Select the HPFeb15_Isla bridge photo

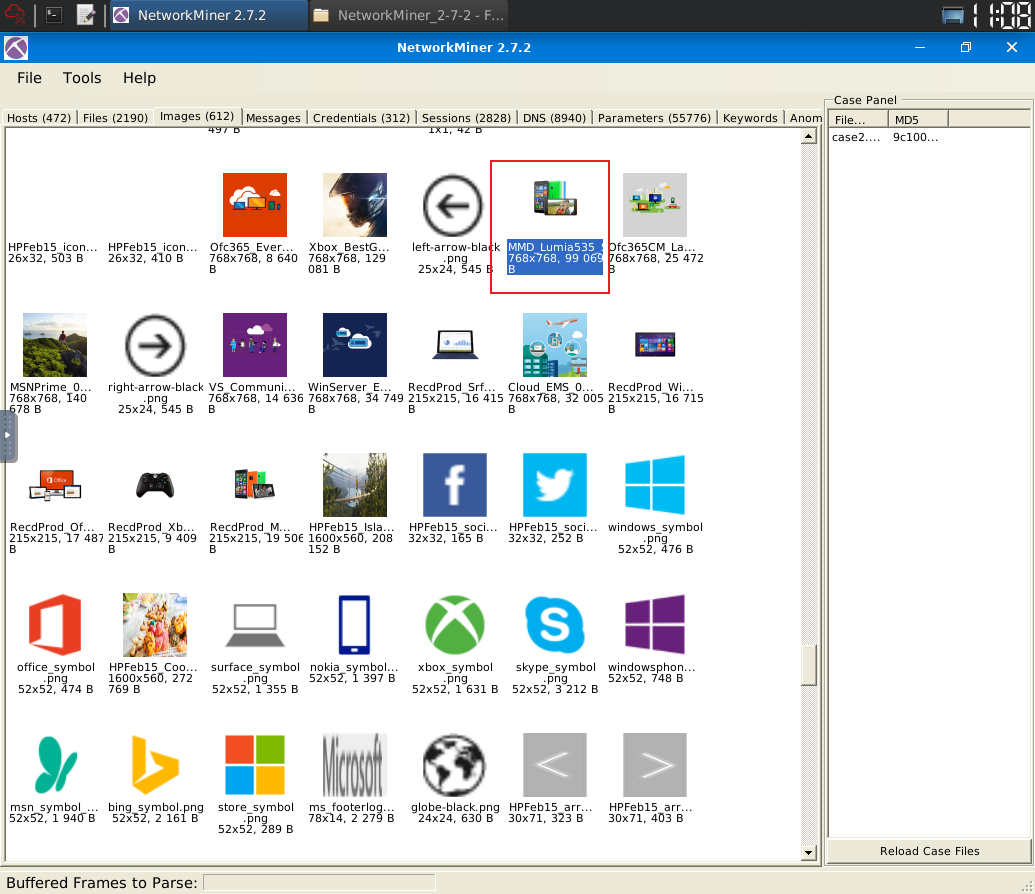354,485
